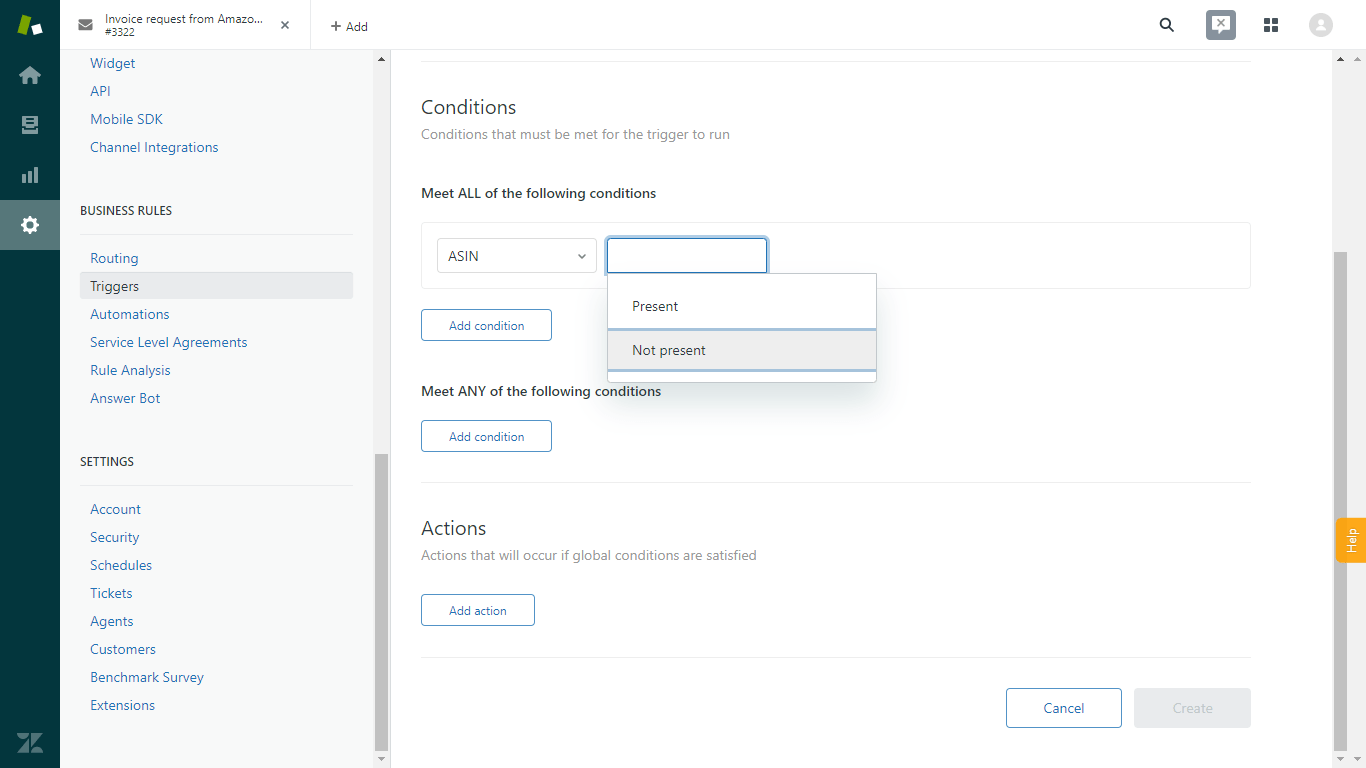Open the Zendesk product switcher icon top right
The width and height of the screenshot is (1366, 768).
click(1220, 25)
